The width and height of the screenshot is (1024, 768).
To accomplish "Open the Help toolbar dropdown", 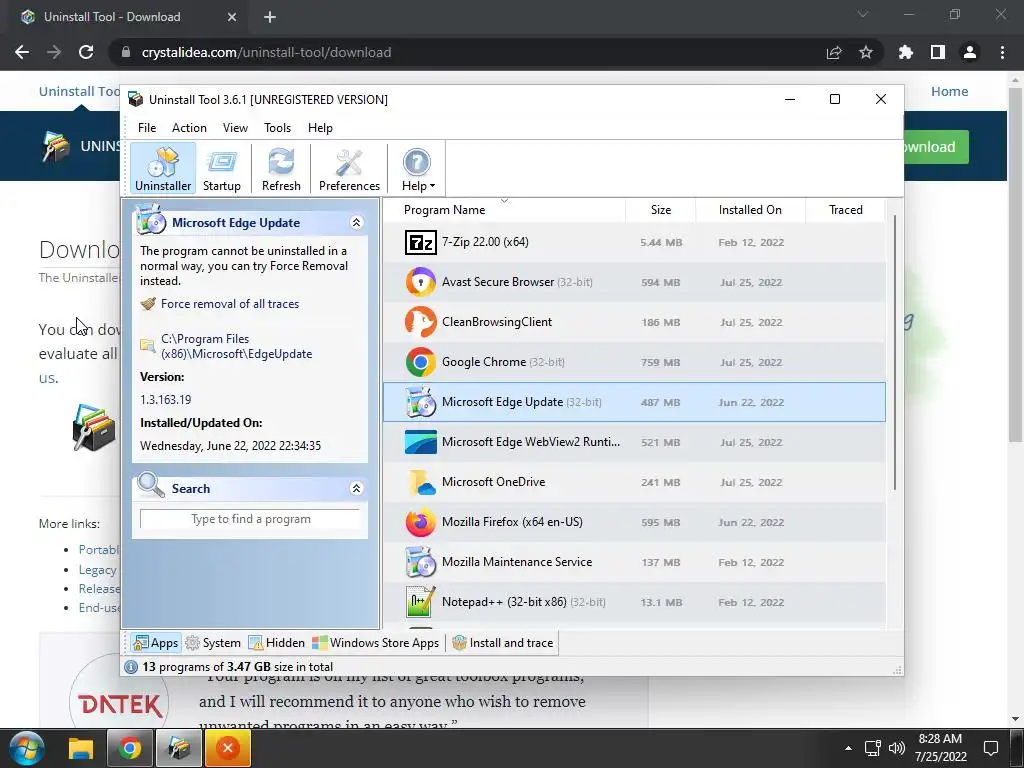I will pyautogui.click(x=417, y=168).
